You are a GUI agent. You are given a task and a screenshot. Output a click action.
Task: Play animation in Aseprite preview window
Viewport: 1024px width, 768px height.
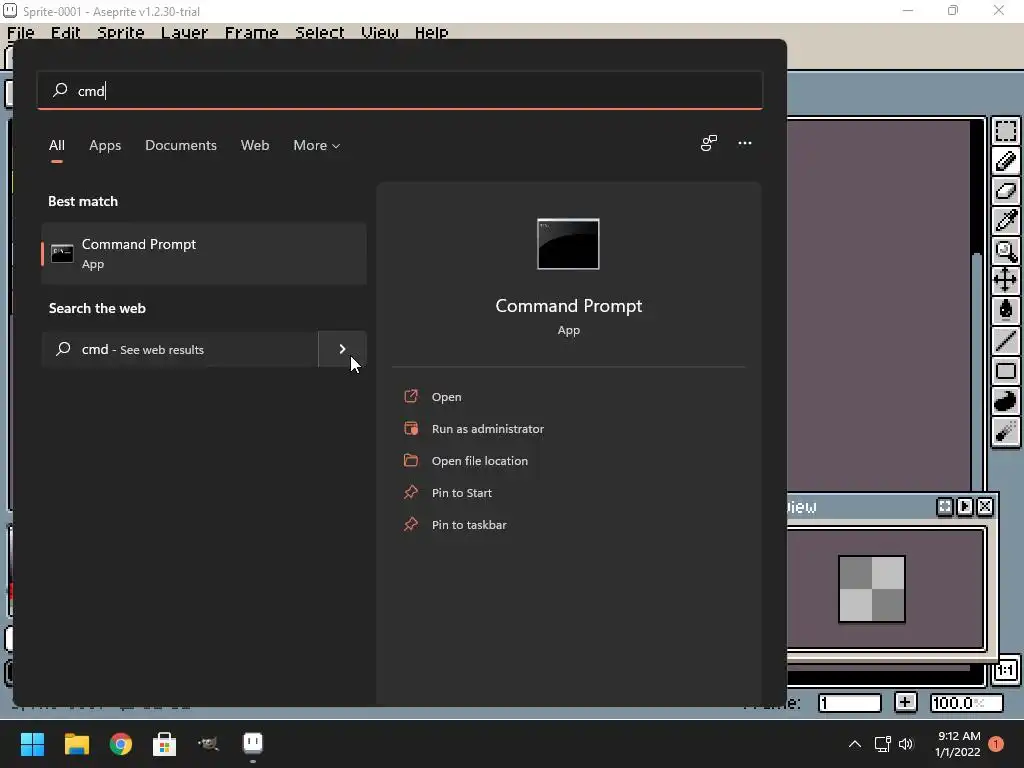965,507
